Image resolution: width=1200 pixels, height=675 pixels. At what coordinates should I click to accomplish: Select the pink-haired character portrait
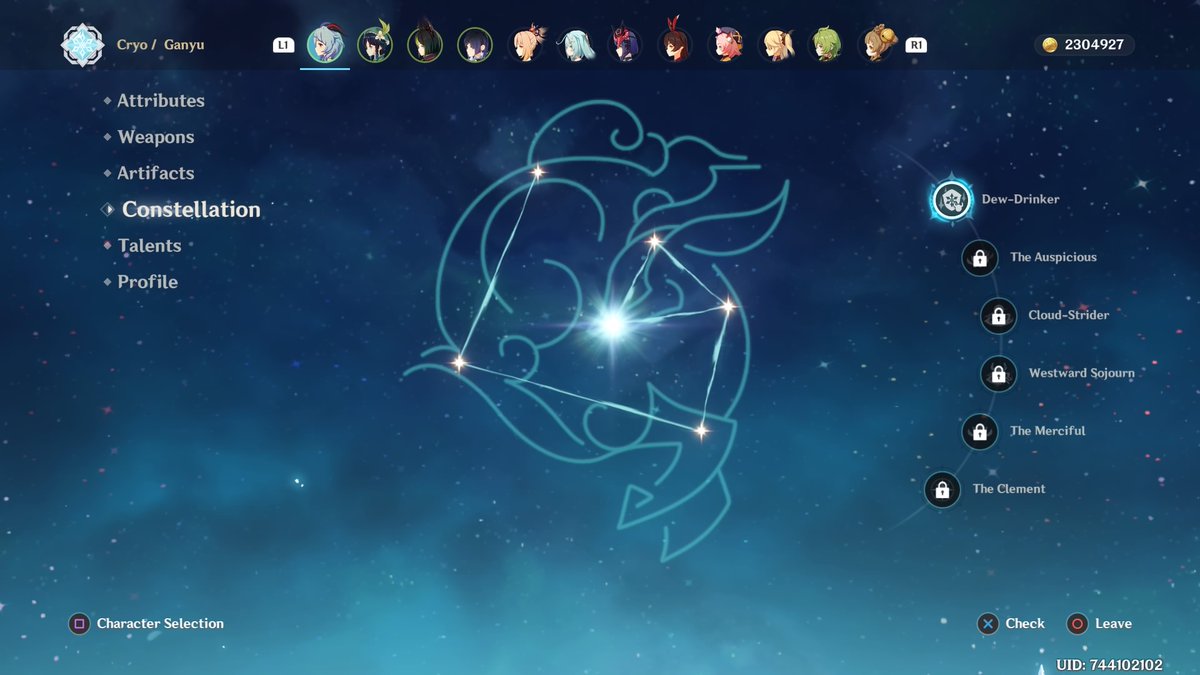coord(725,44)
